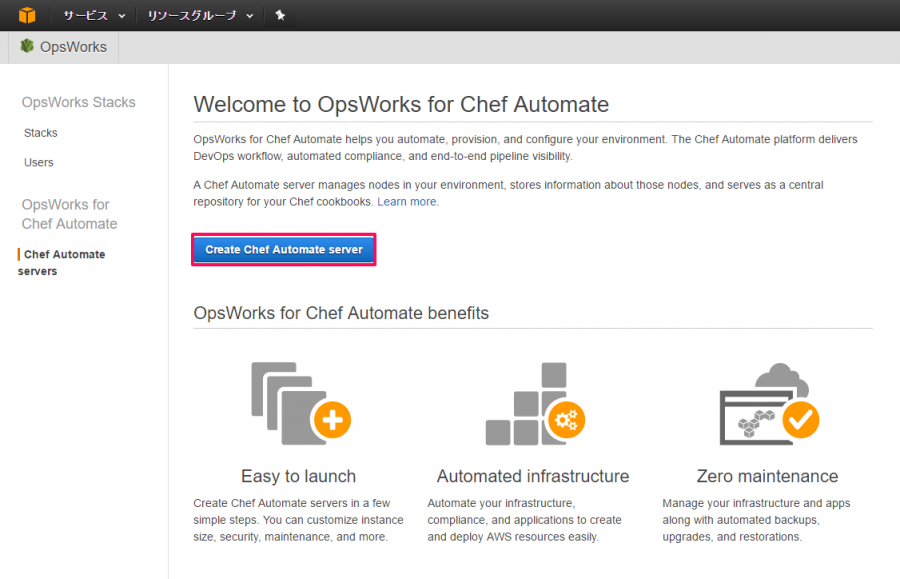Open the Learn more link
900x579 pixels.
pyautogui.click(x=406, y=201)
